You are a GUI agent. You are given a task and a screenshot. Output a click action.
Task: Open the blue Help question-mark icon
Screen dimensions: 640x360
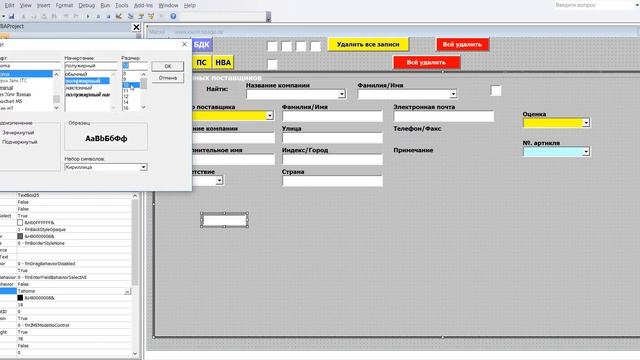click(173, 16)
